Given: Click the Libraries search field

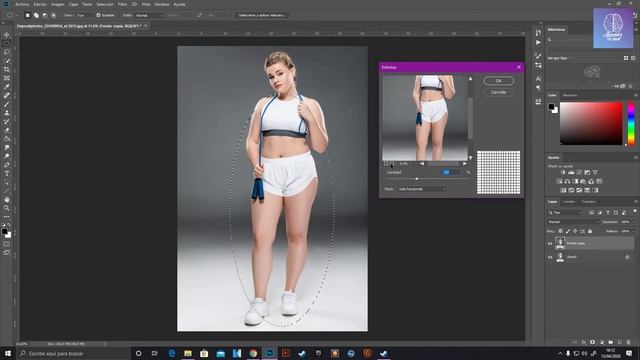Looking at the screenshot, I should 570,40.
